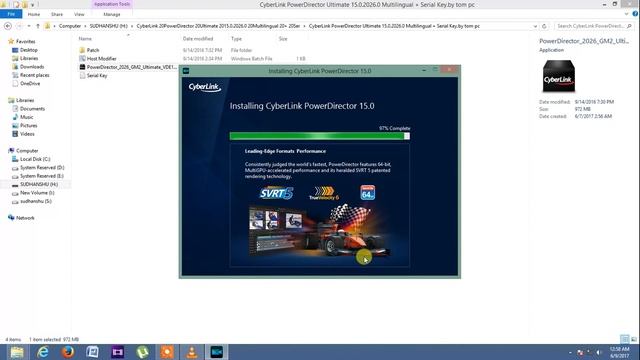Click the installer progress bar

point(320,136)
